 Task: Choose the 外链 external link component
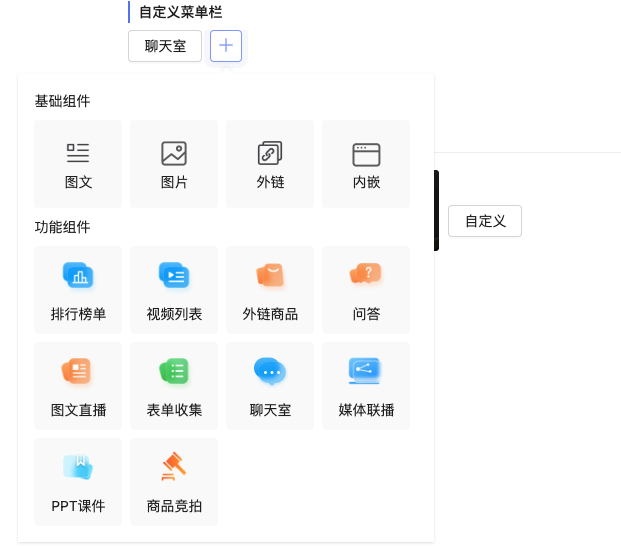click(270, 164)
